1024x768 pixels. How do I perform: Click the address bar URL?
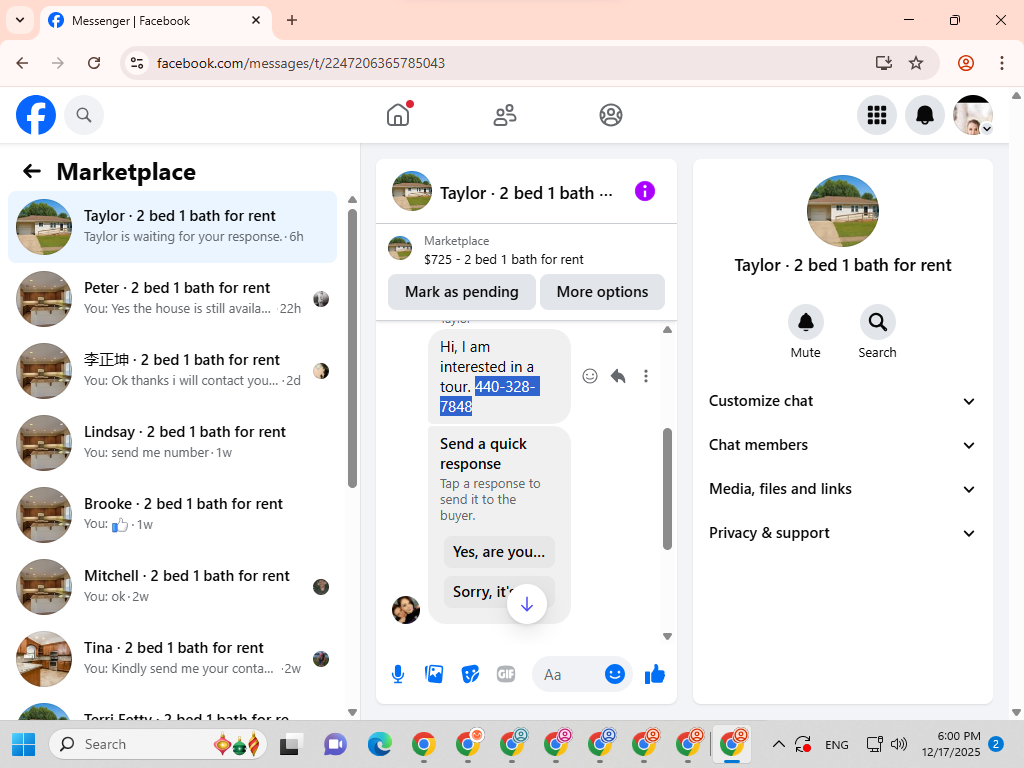[x=300, y=63]
